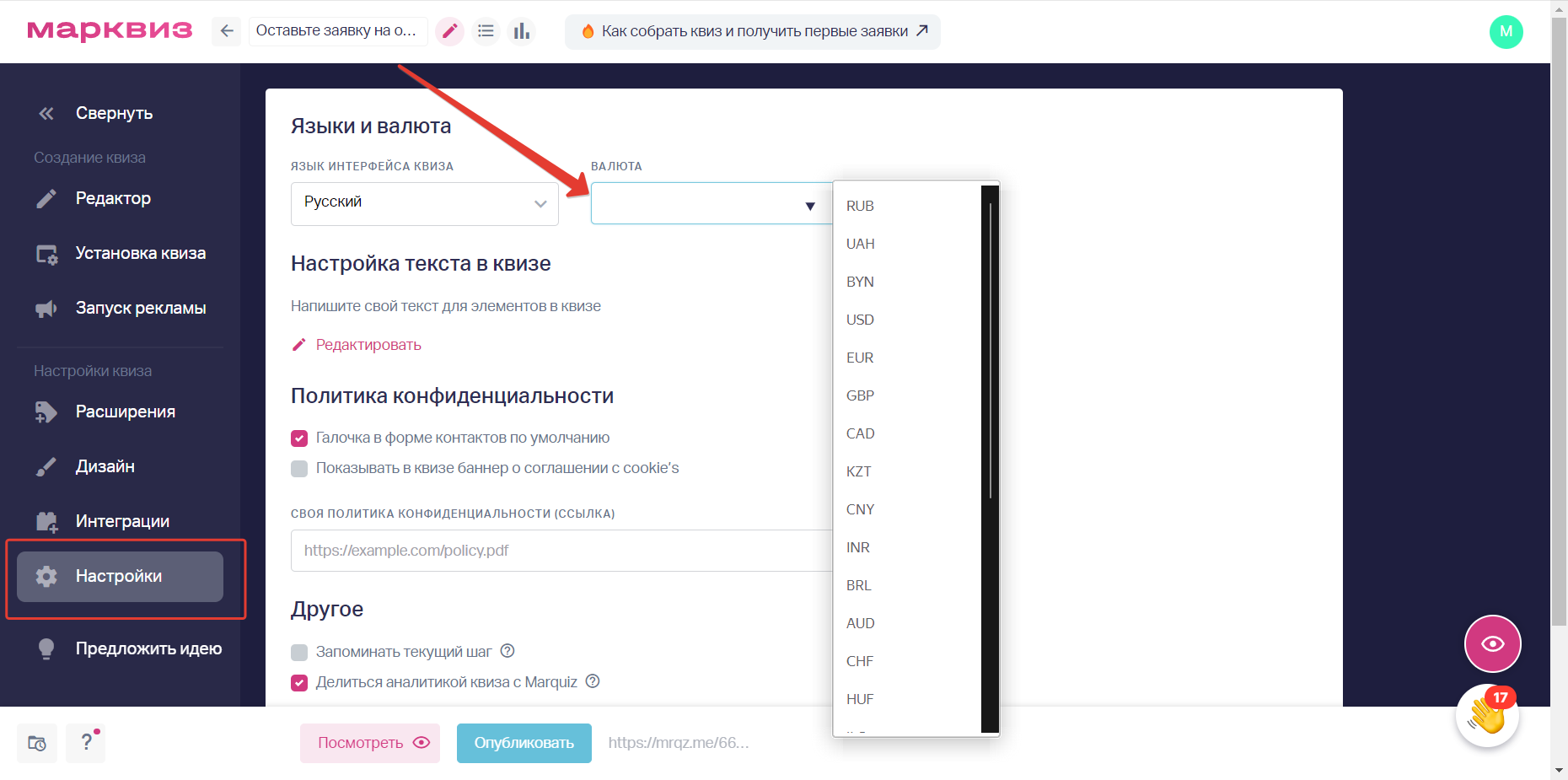1568x780 pixels.
Task: Open the user avatar M
Action: point(1506,32)
